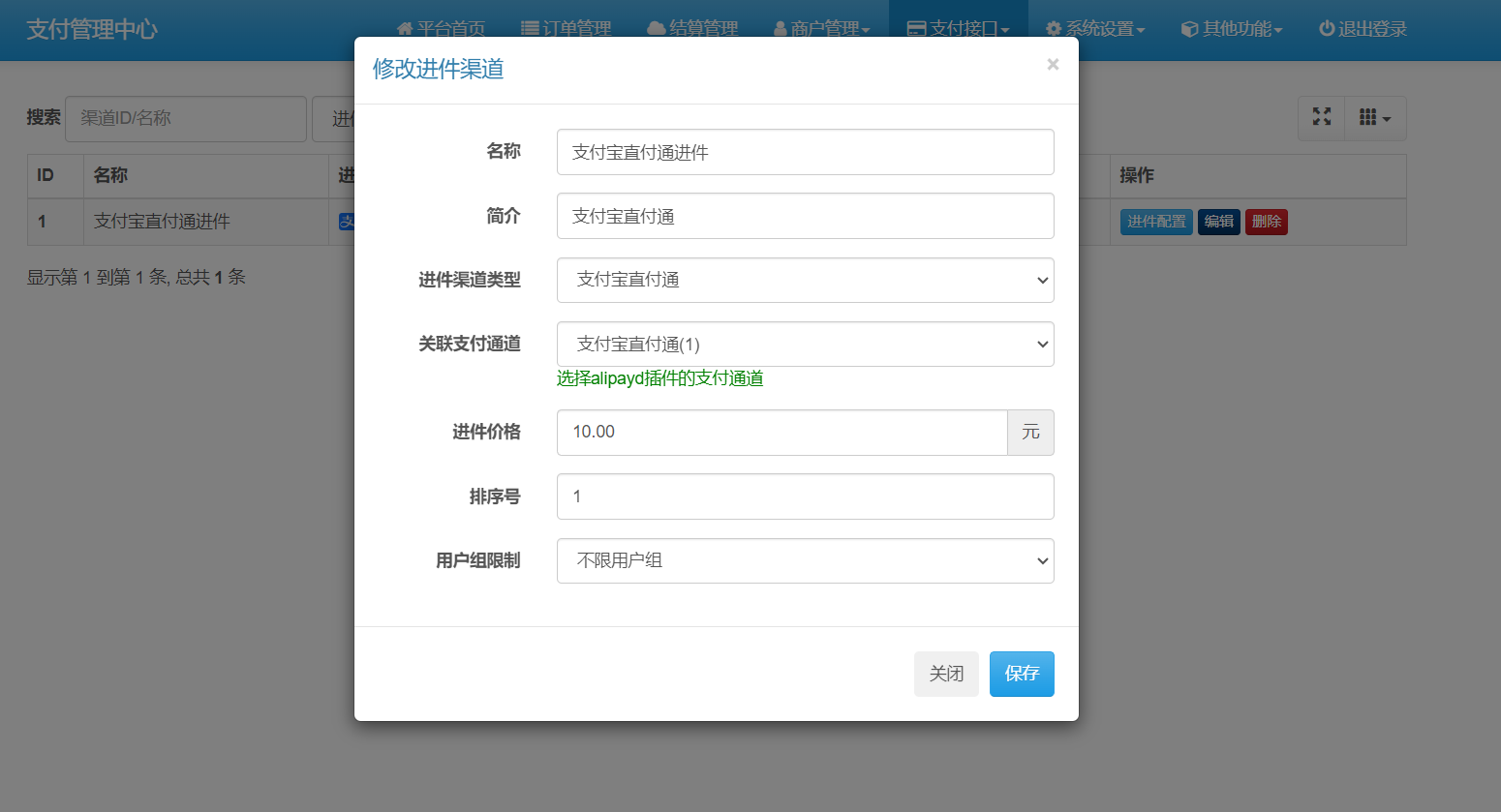
Task: Expand the 支付接口 menu
Action: coord(959,29)
